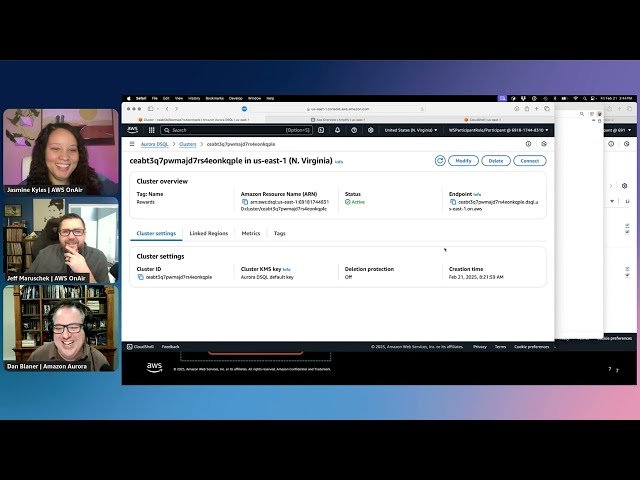Switch to the Amplify browser tab

338,120
